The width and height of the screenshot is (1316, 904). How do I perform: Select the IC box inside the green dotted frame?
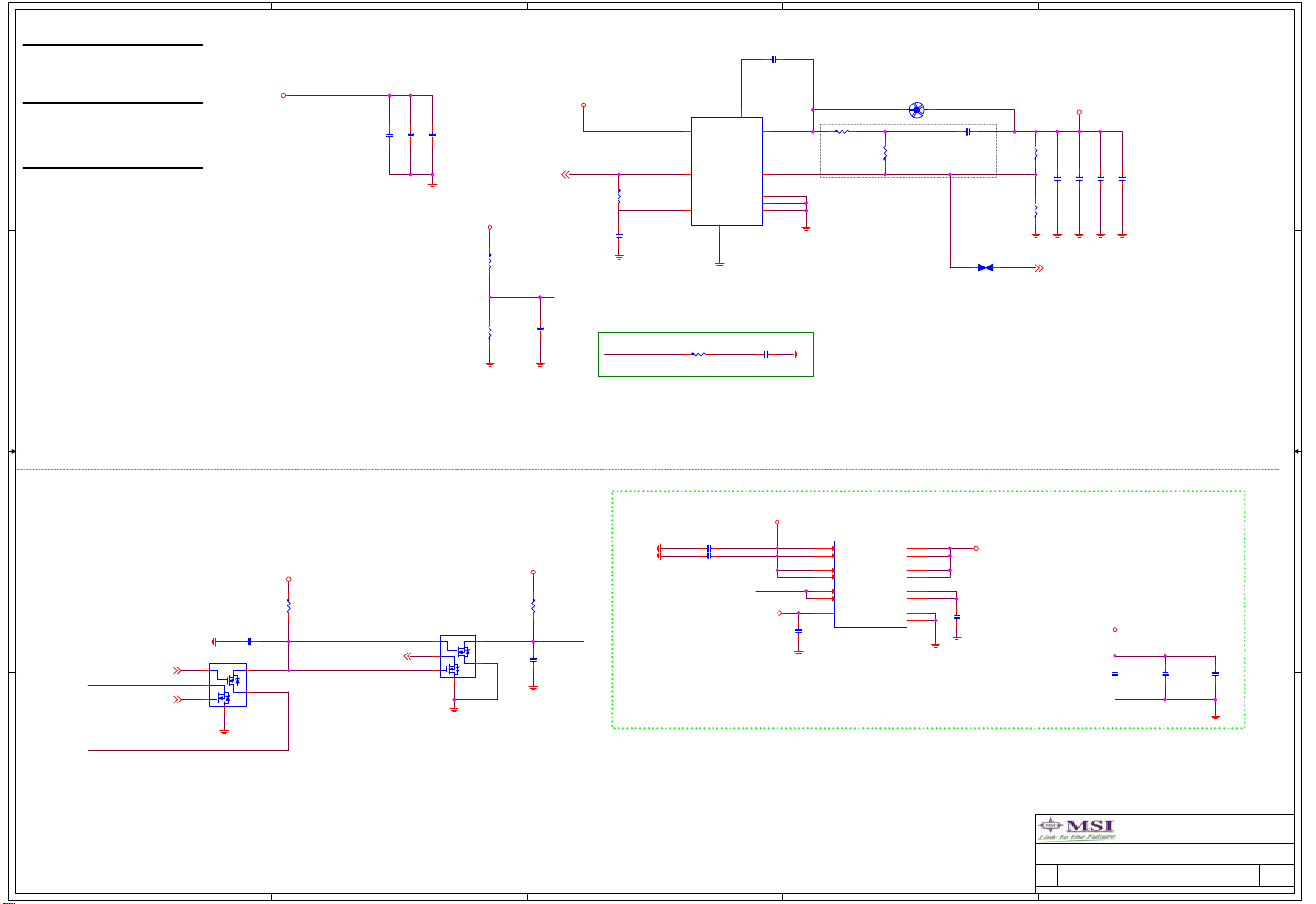[871, 584]
